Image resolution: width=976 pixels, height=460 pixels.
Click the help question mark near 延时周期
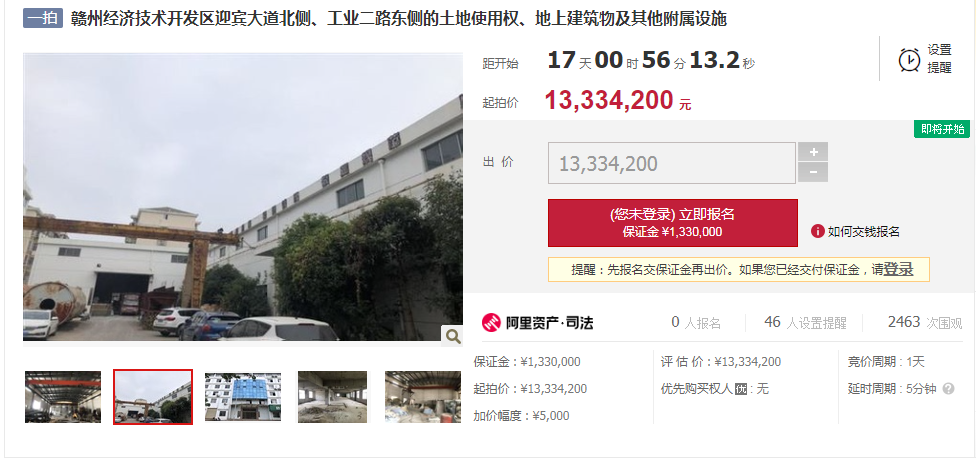pyautogui.click(x=948, y=389)
